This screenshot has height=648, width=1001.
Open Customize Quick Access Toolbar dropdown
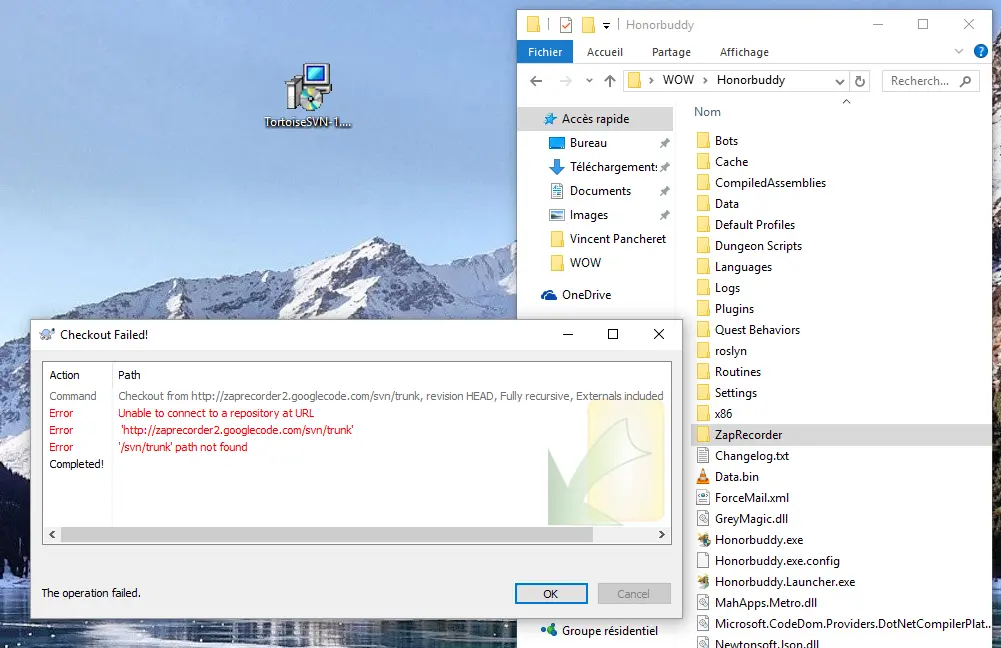pyautogui.click(x=606, y=26)
